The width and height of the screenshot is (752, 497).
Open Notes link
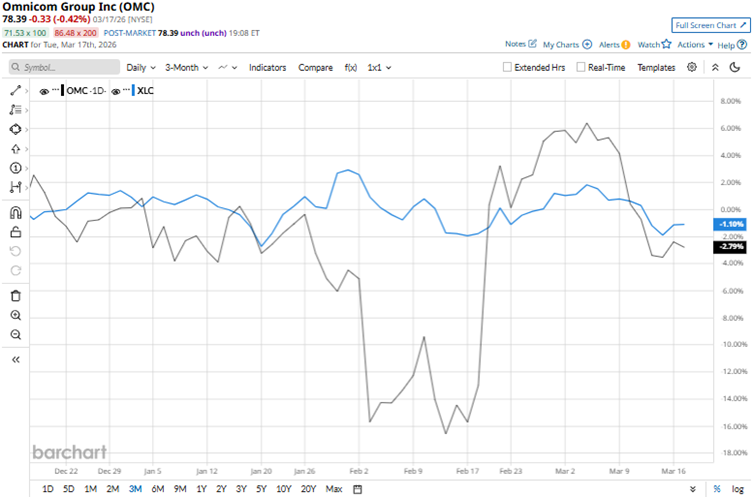pos(520,44)
